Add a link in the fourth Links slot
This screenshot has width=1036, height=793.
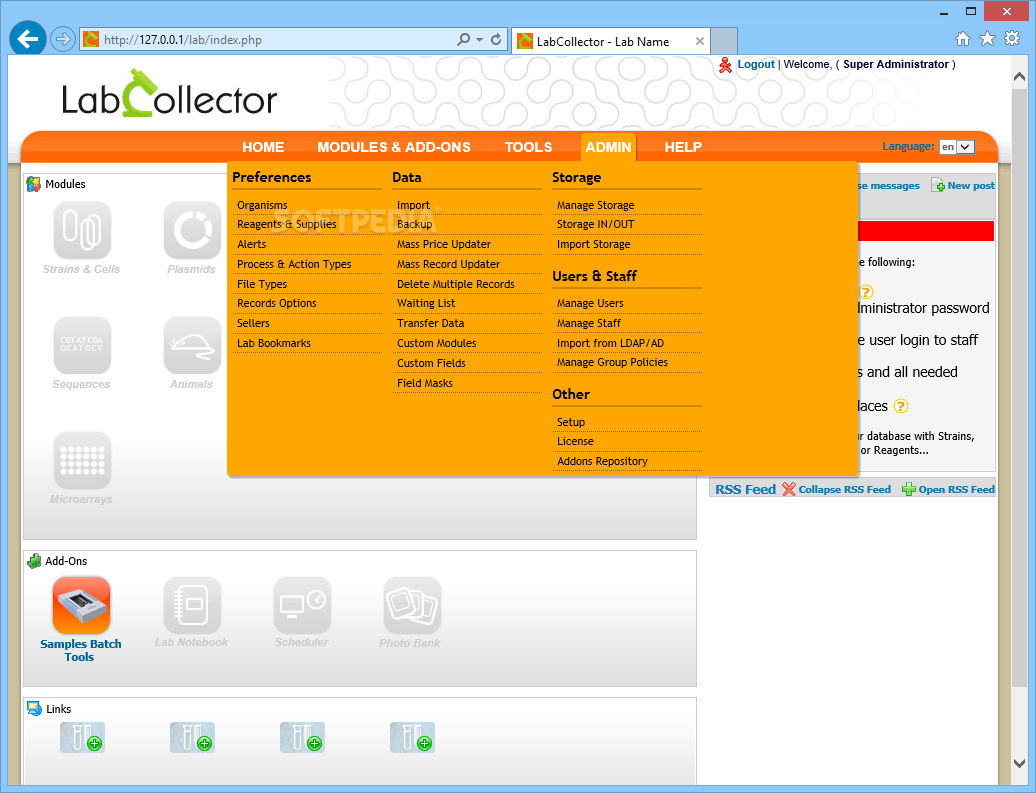[412, 737]
